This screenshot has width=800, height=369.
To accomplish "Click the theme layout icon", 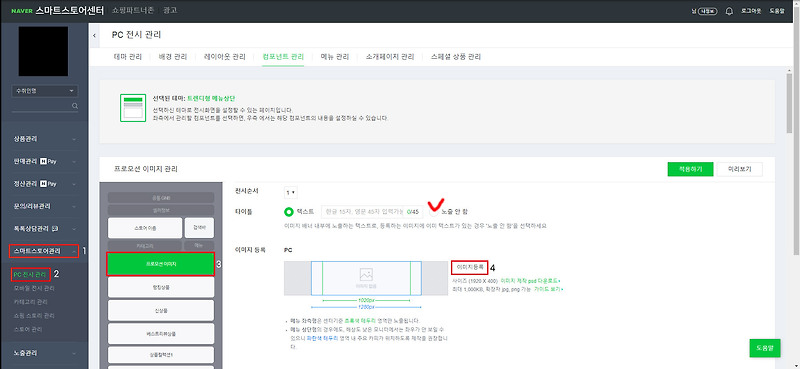I will (x=133, y=108).
